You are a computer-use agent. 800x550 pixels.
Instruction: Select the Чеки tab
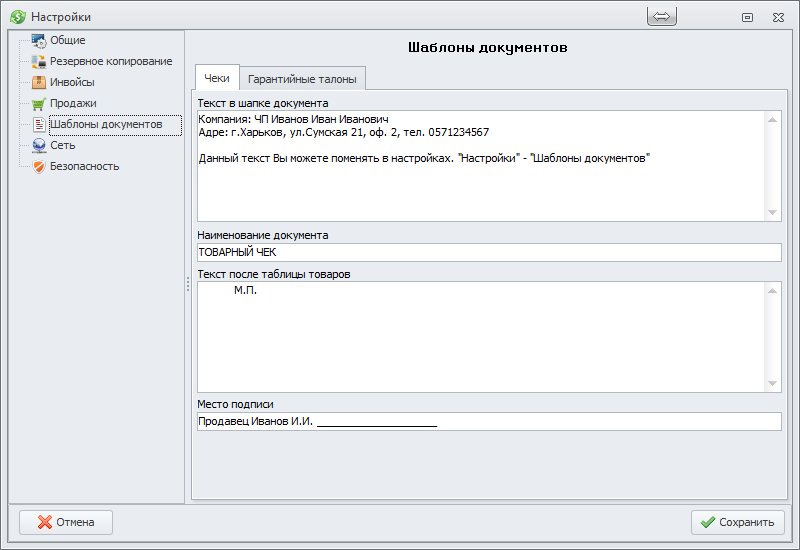[217, 78]
